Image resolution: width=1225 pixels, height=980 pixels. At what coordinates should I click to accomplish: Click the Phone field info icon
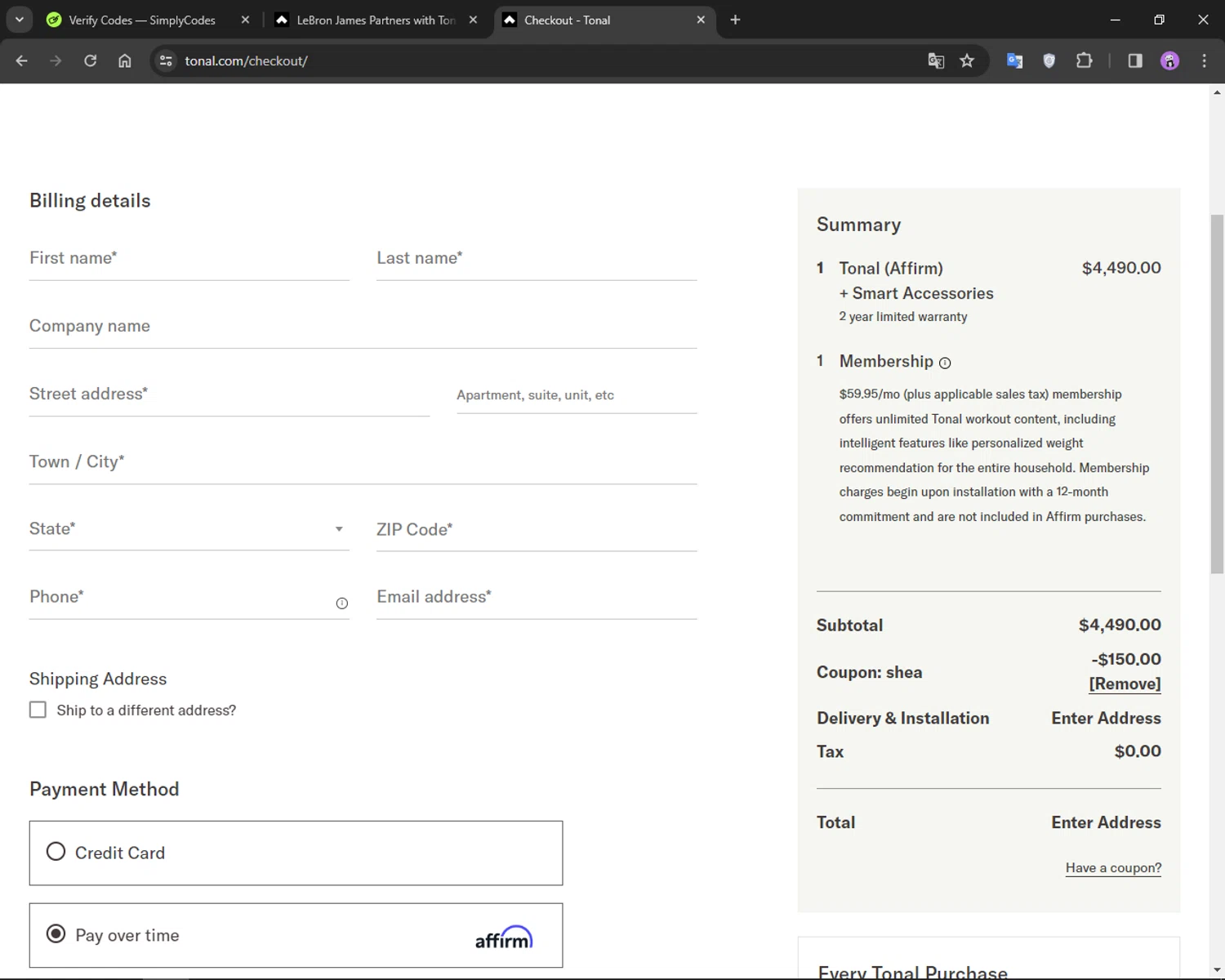point(342,603)
